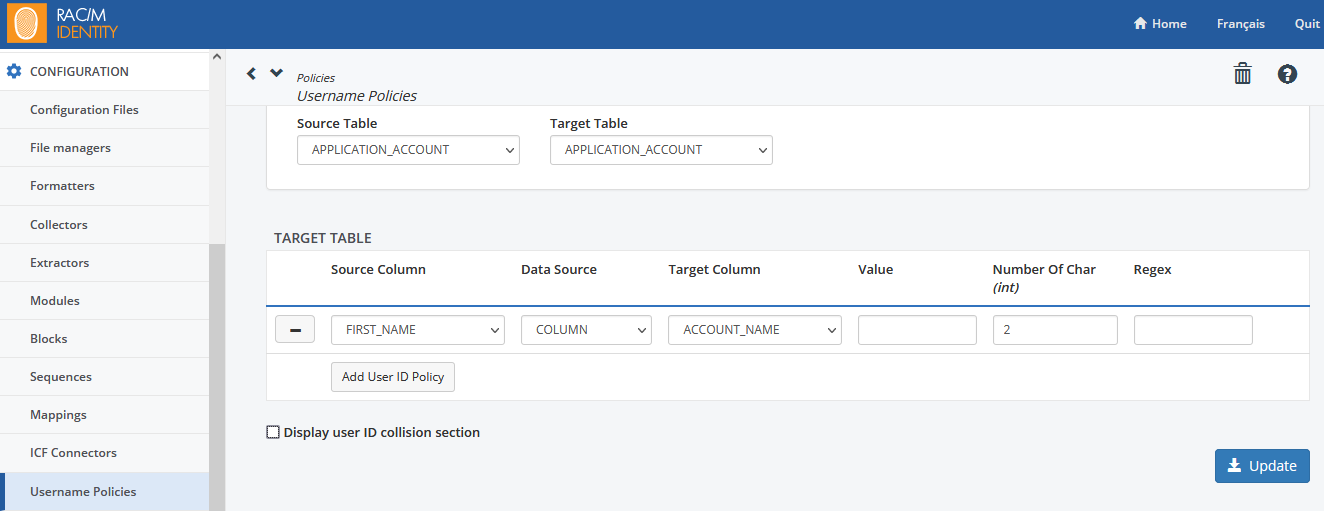
Task: Remove FIRST_NAME row with minus button
Action: 295,329
